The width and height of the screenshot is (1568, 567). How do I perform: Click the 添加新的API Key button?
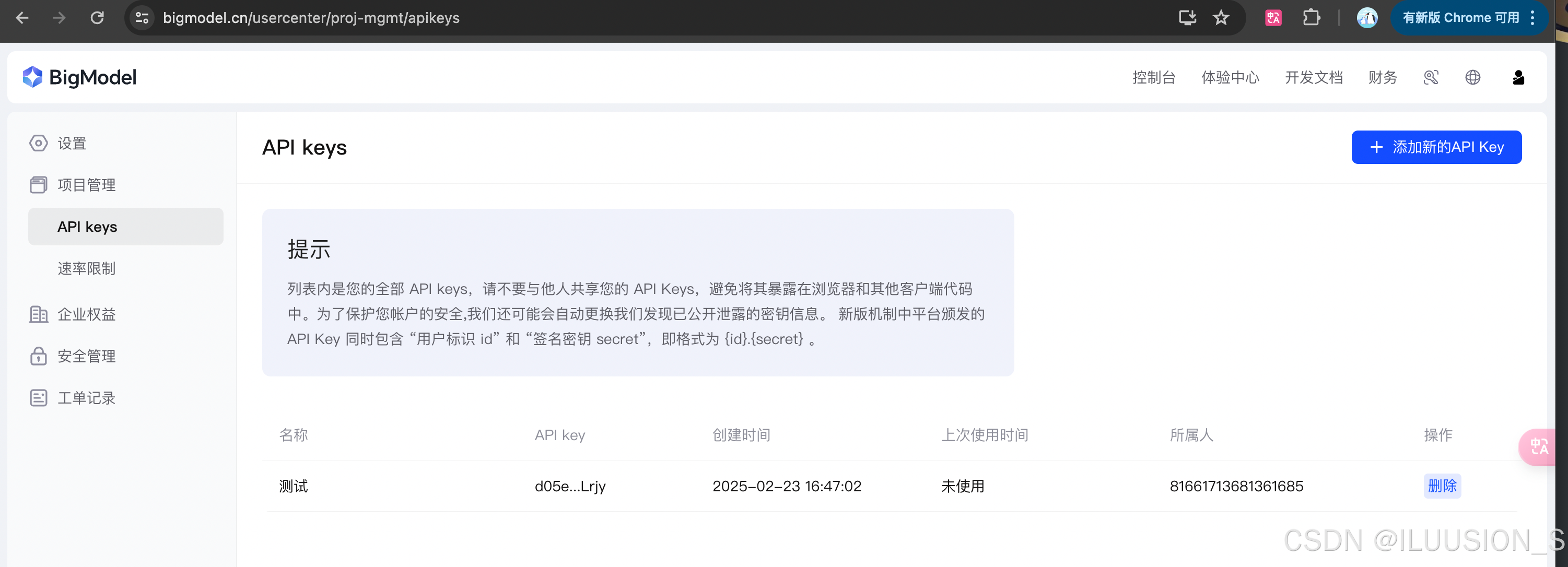pos(1436,147)
